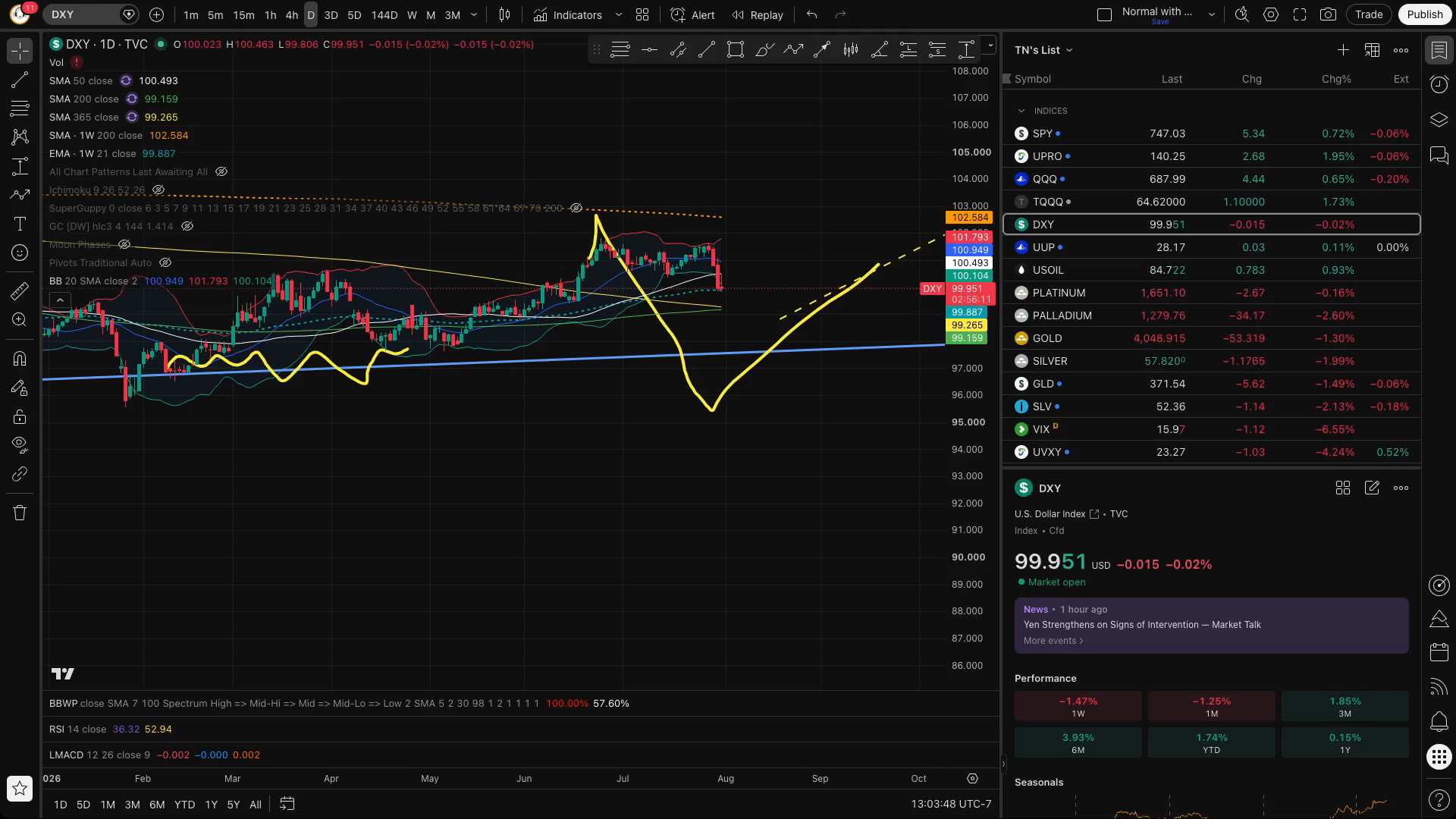Select the trend line tool in left sidebar
1456x819 pixels.
coord(20,80)
